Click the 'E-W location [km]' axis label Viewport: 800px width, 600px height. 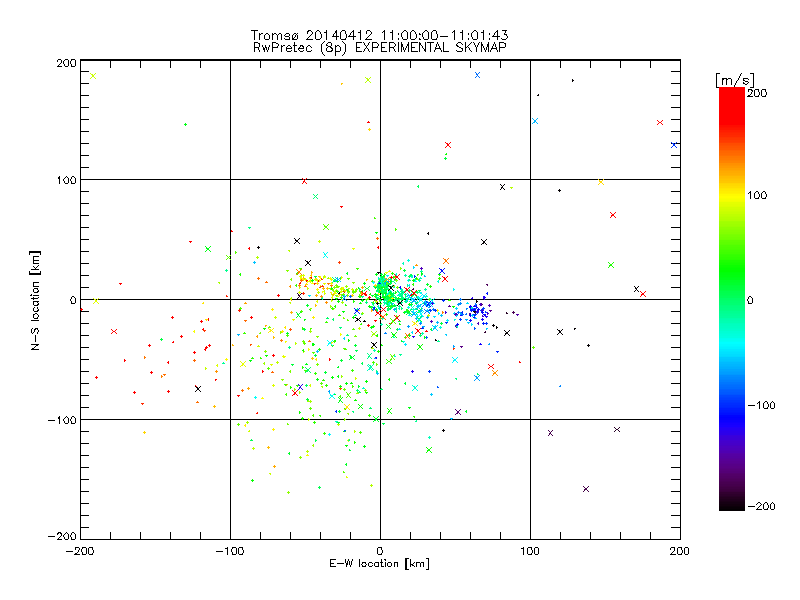(379, 564)
